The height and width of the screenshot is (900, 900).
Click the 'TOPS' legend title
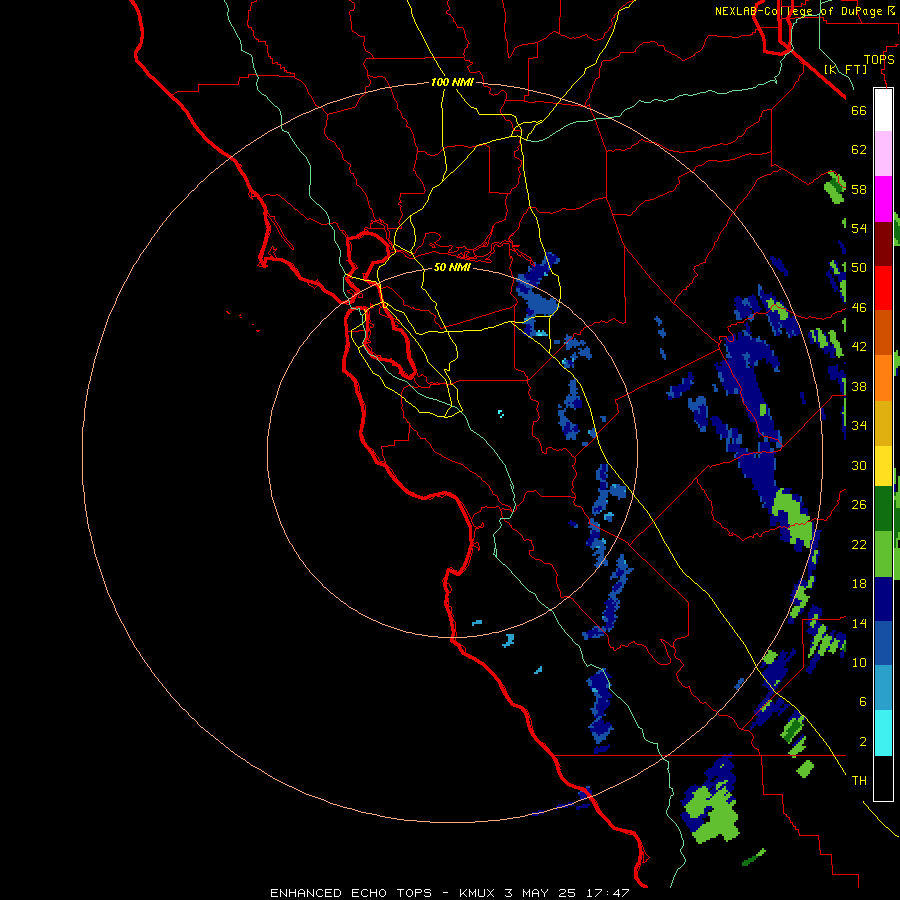879,59
